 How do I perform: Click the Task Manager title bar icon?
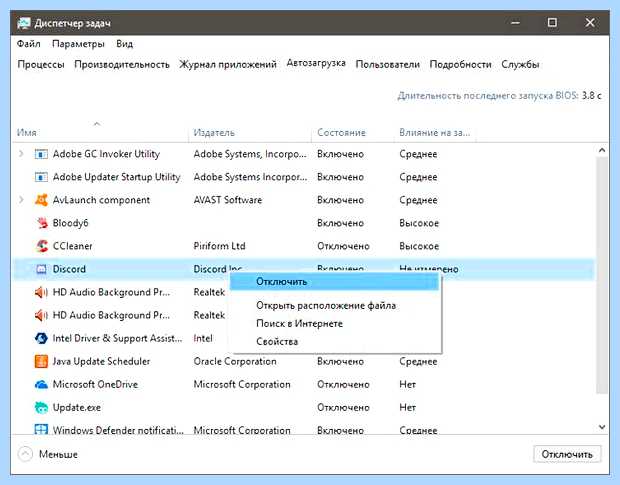24,23
